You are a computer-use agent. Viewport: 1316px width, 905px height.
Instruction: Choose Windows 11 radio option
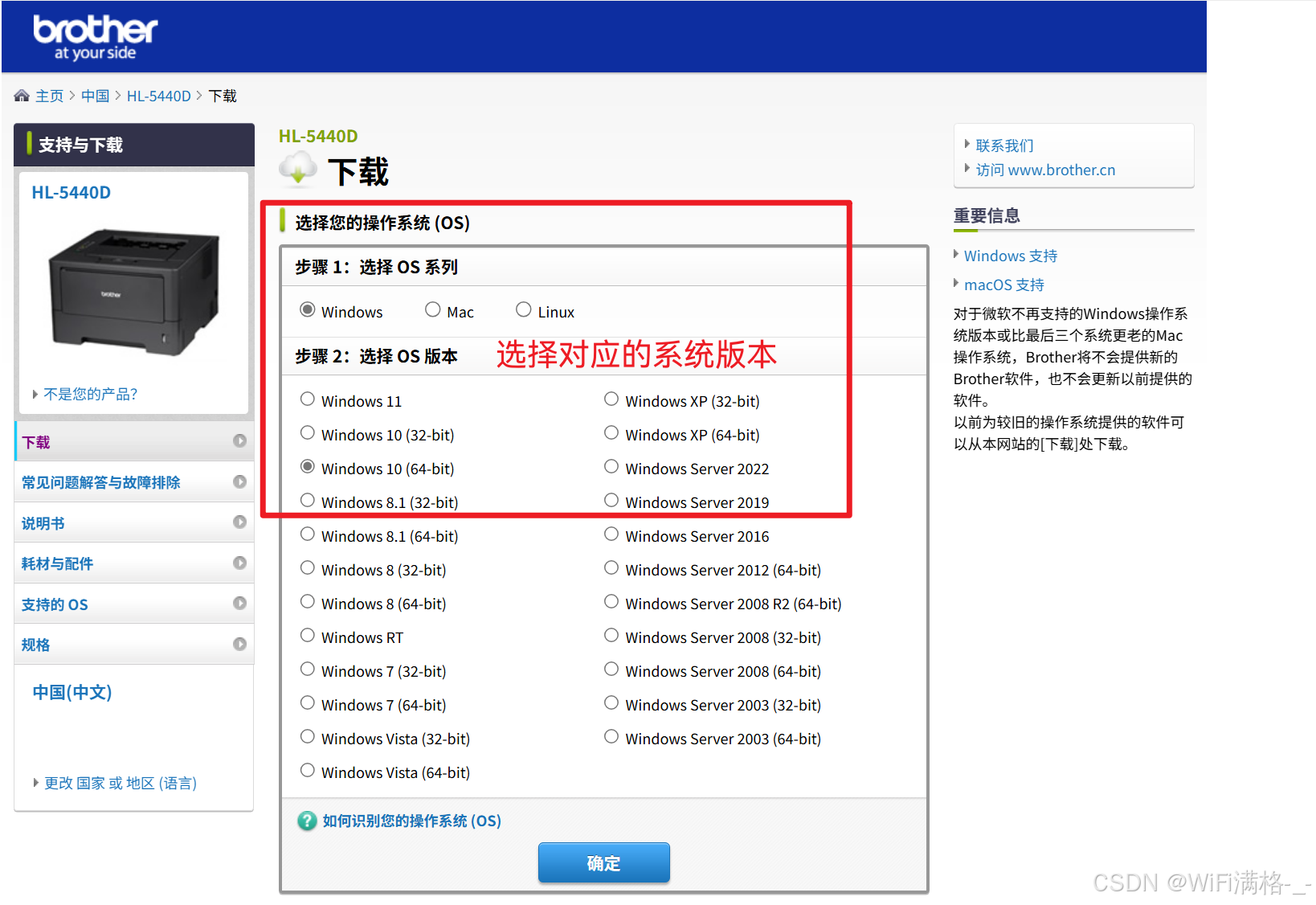coord(307,399)
